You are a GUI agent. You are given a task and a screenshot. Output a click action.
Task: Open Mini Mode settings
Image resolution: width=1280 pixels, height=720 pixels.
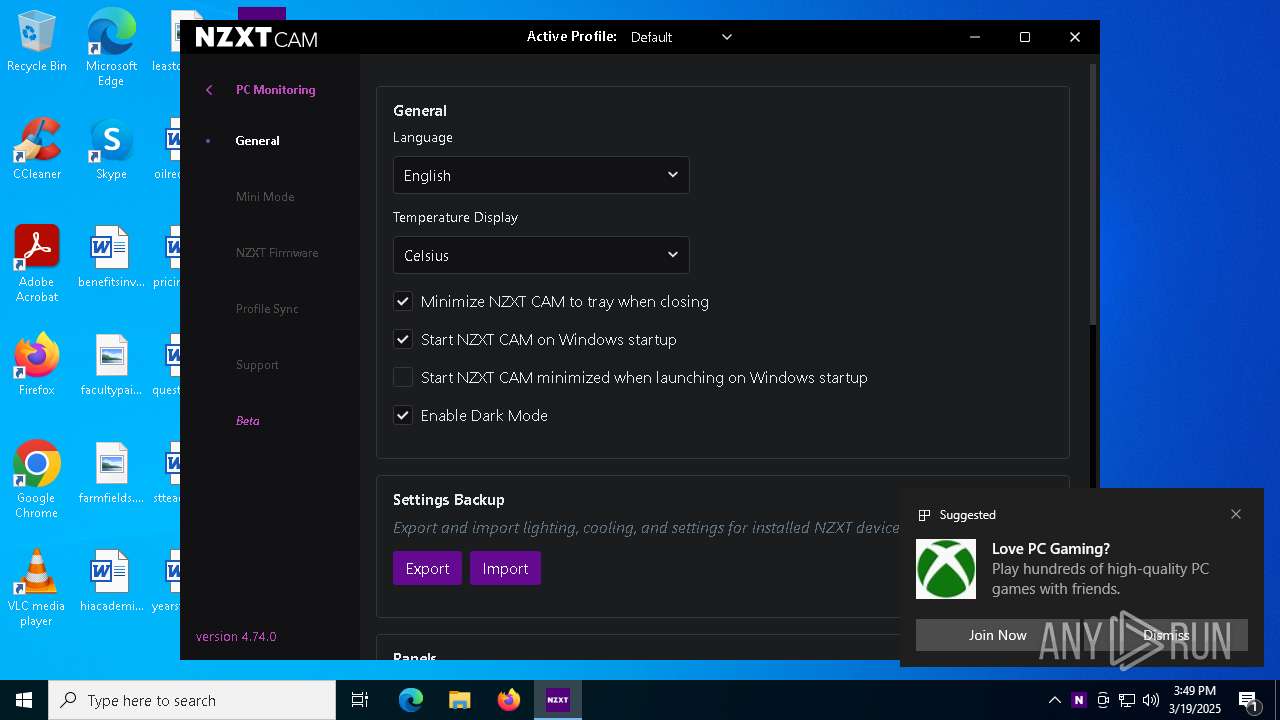(265, 197)
